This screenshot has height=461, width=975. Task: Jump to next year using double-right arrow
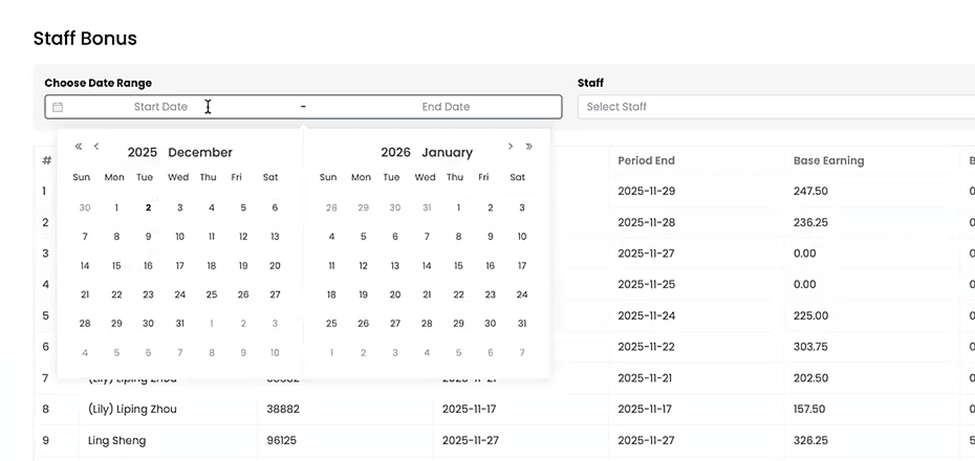(529, 147)
